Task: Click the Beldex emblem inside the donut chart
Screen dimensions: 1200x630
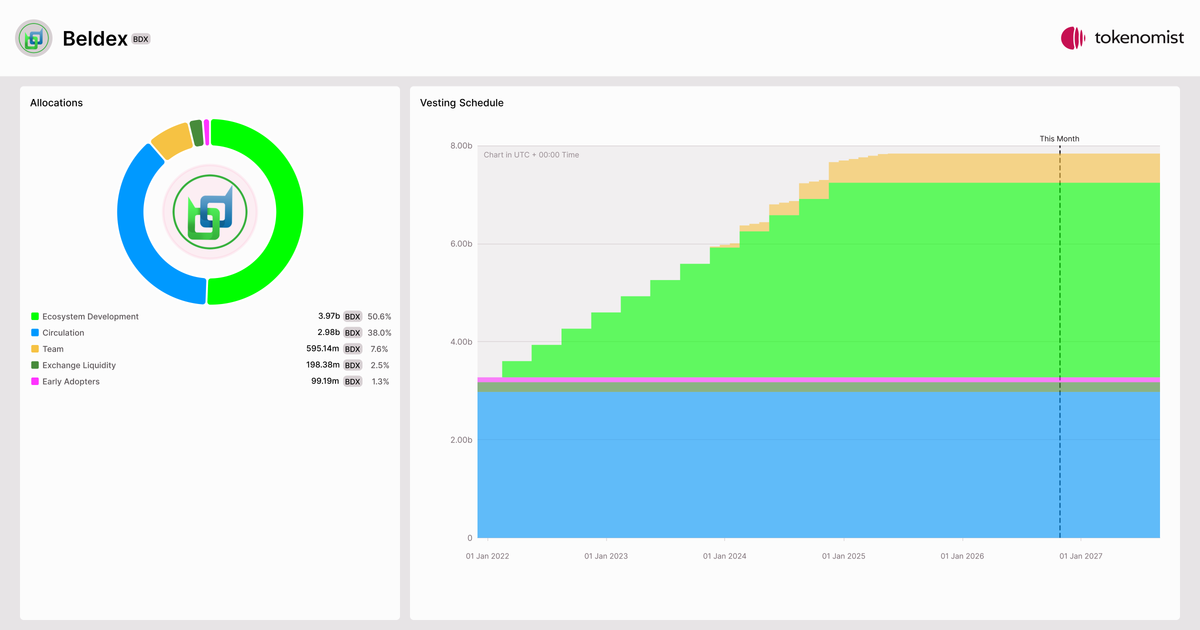Action: pyautogui.click(x=210, y=211)
